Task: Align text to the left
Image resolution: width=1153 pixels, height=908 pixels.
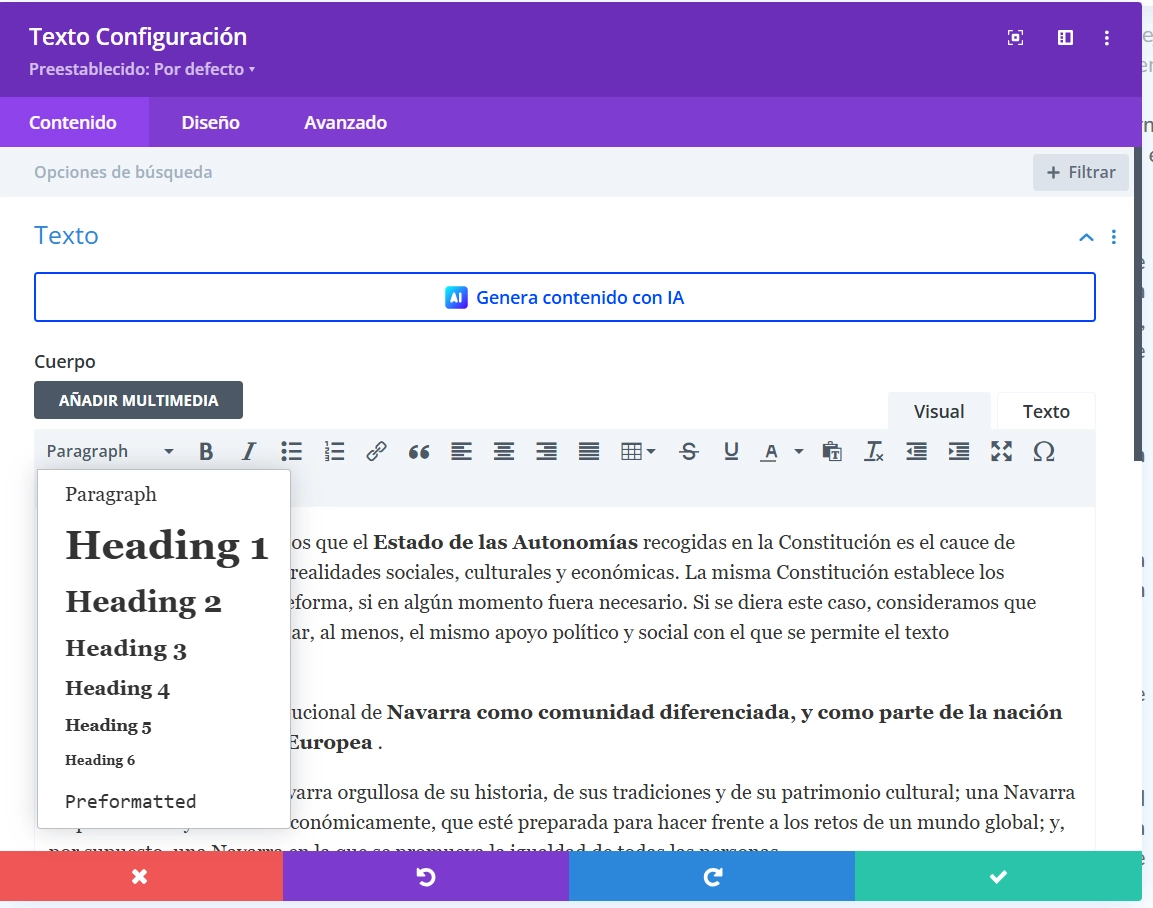Action: click(x=461, y=451)
